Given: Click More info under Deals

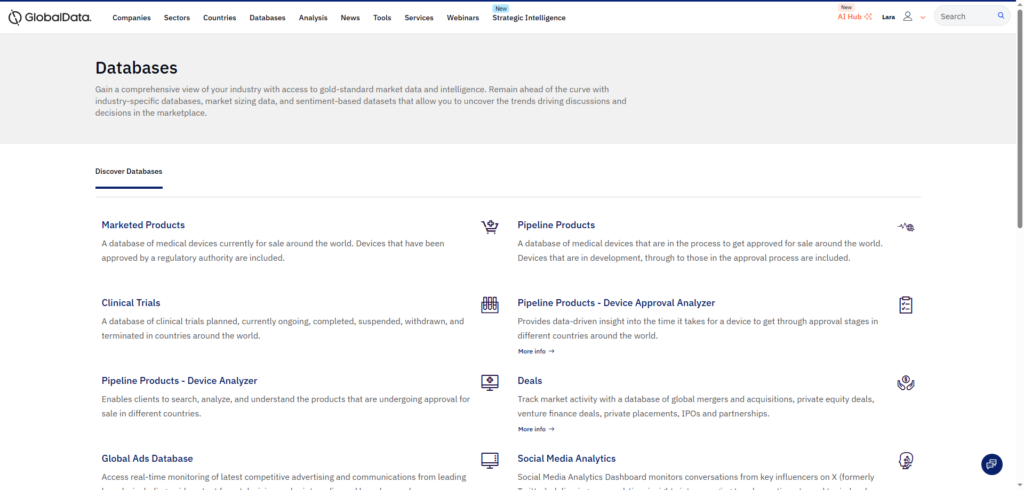Looking at the screenshot, I should pyautogui.click(x=535, y=429).
